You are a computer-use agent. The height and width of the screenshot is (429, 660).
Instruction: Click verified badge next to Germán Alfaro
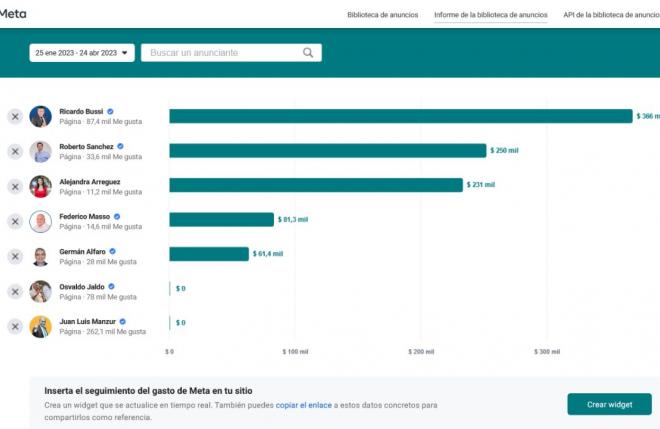[x=112, y=251]
